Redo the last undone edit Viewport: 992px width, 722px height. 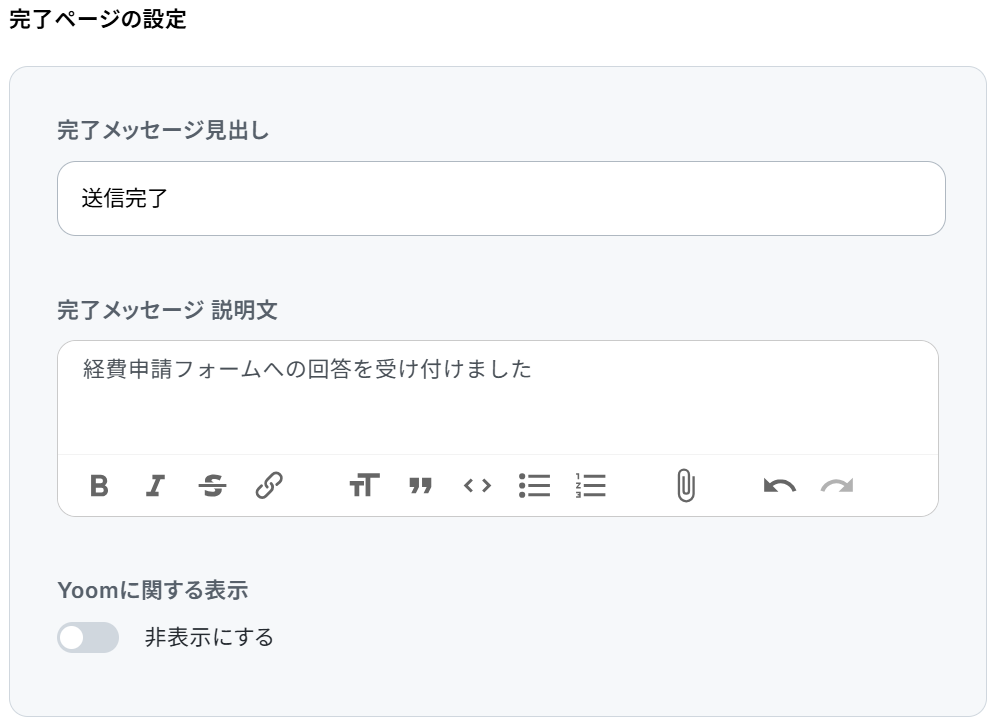coord(837,486)
